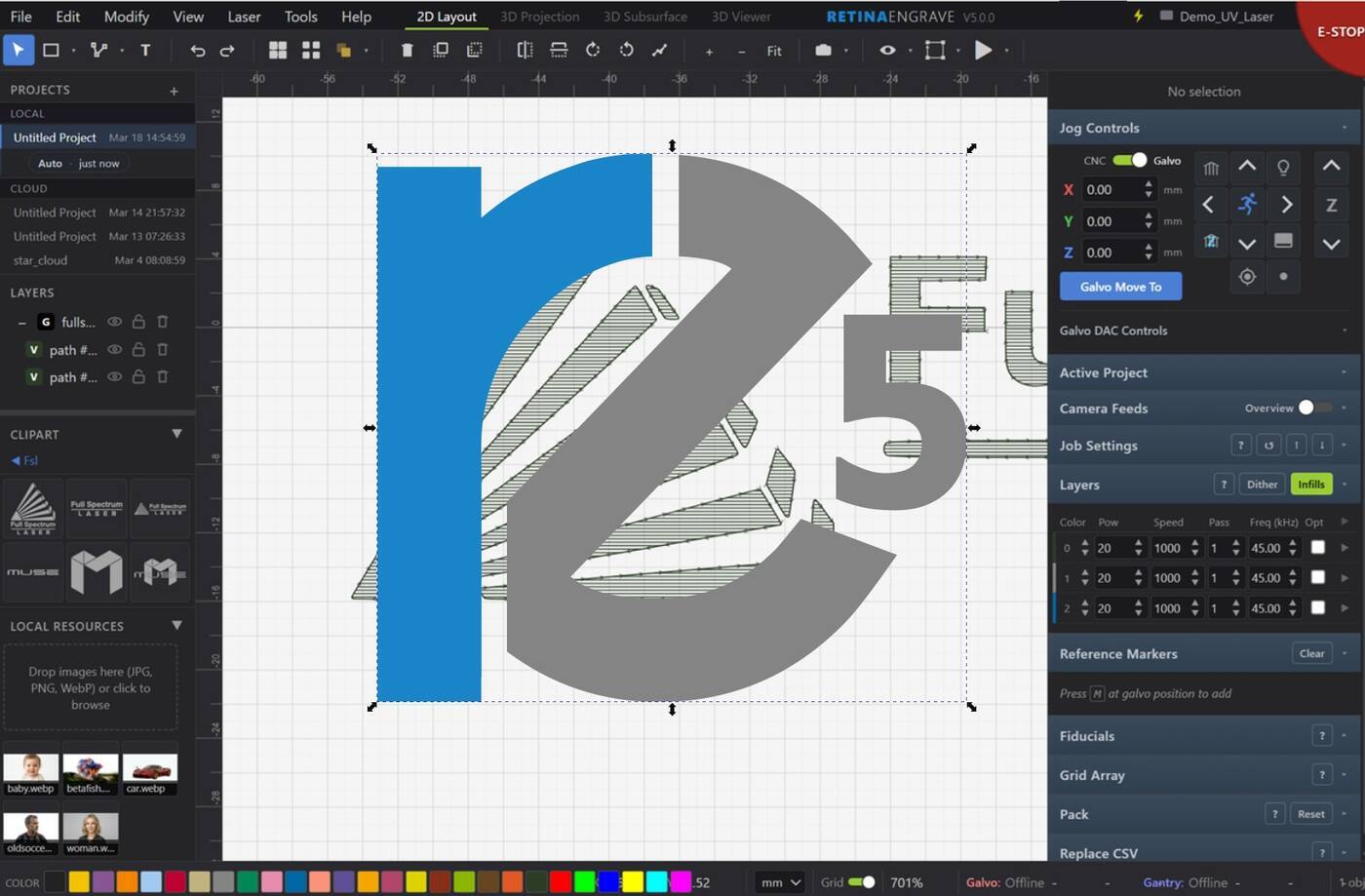Click the lightbulb icon in Jog Controls

1283,168
